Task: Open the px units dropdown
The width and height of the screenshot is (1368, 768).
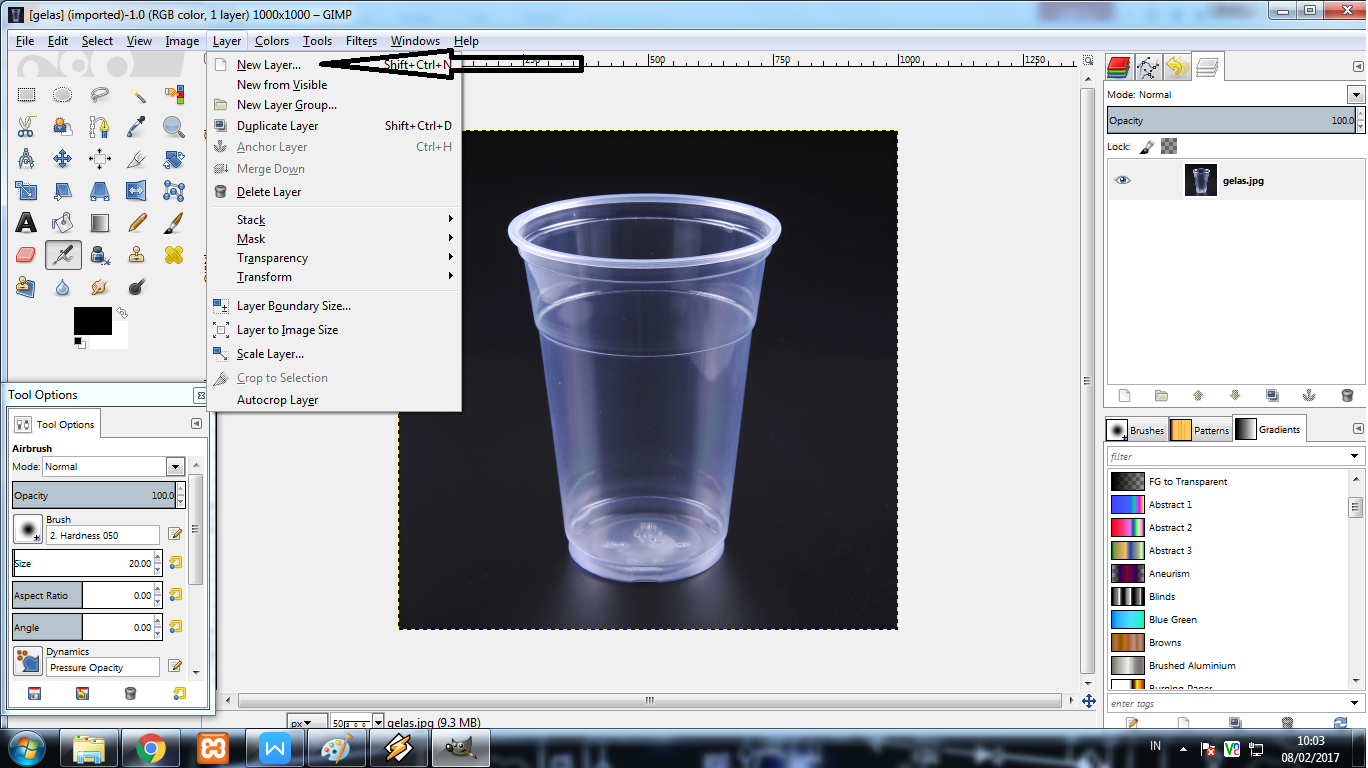Action: [x=306, y=721]
